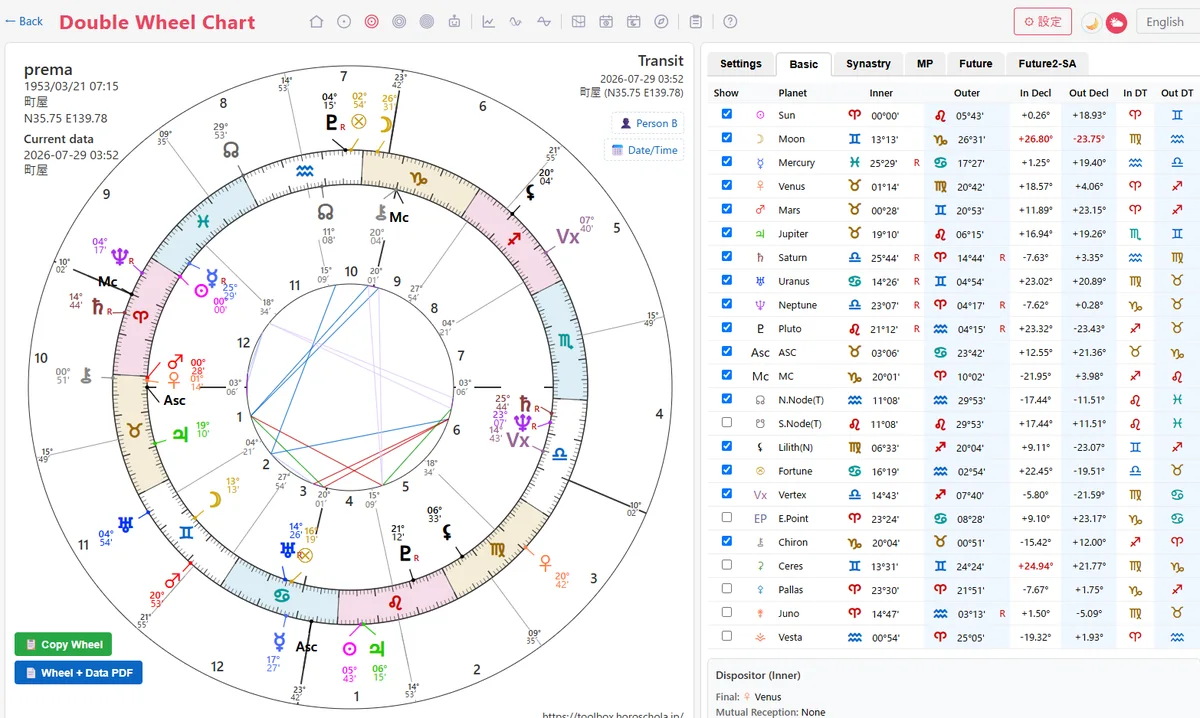Open the help question mark icon
The image size is (1200, 718).
[x=730, y=21]
